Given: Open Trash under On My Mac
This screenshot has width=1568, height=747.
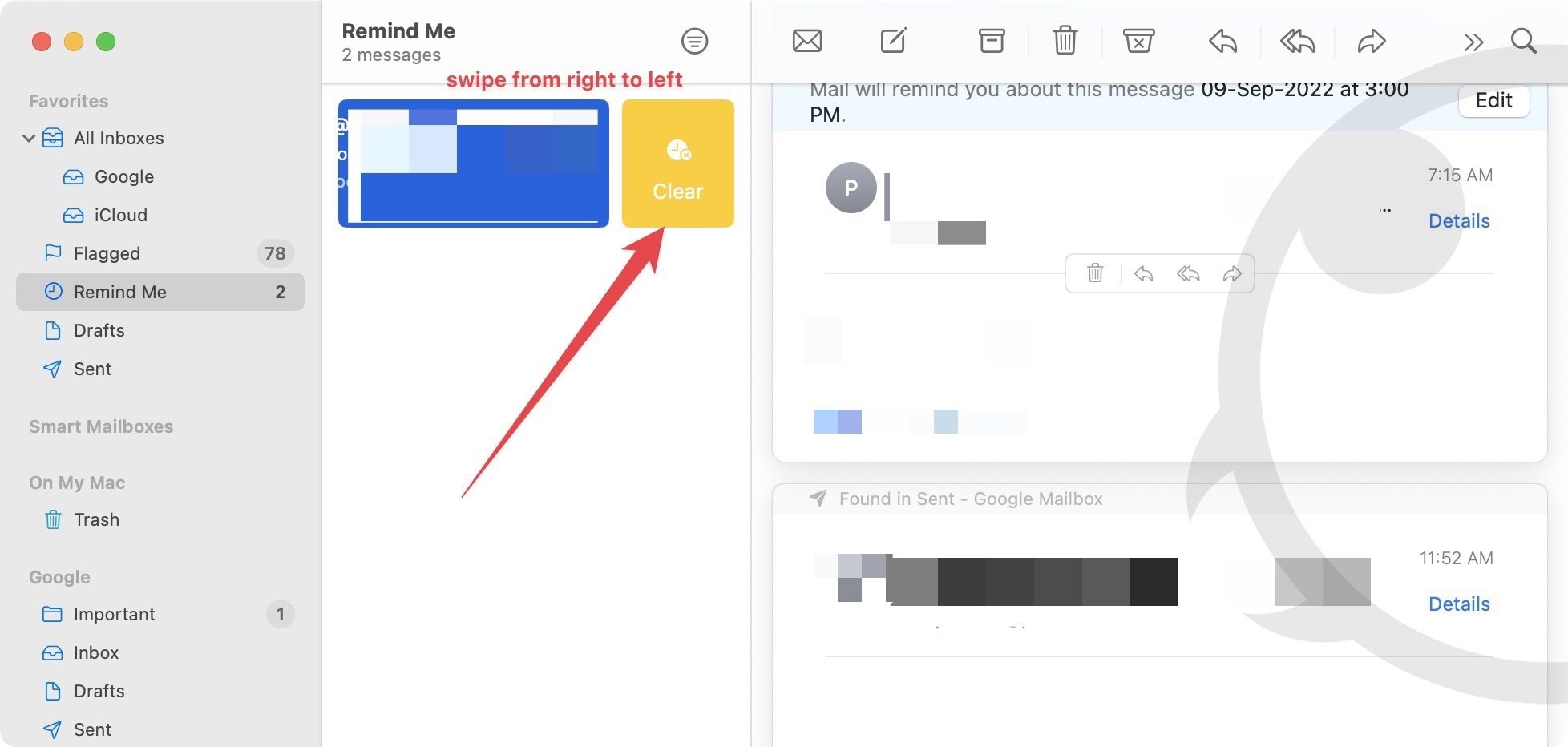Looking at the screenshot, I should pos(96,519).
